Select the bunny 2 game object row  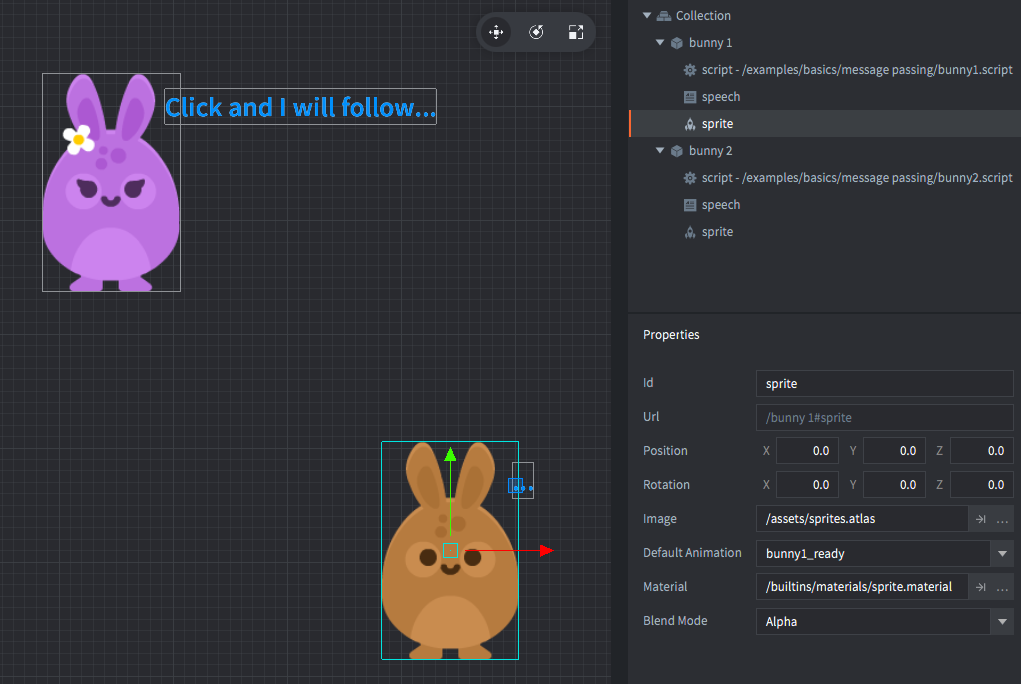click(x=825, y=150)
